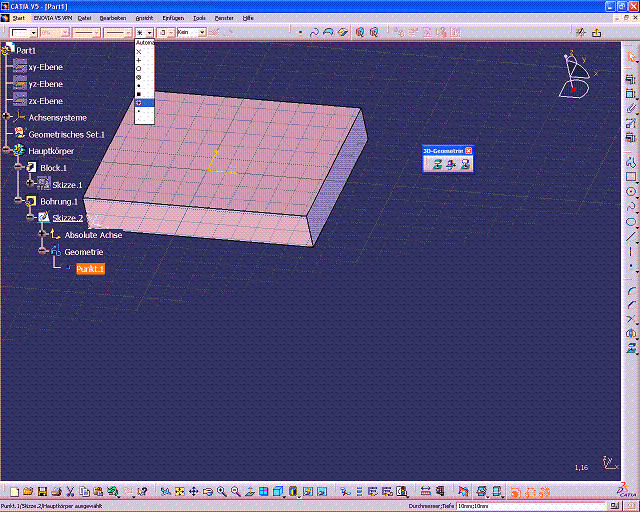Open the ENOVIA V5 VPM menu
Screen dimensions: 640x512
tap(53, 18)
